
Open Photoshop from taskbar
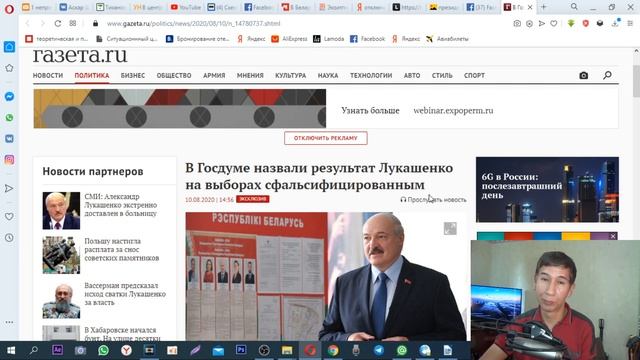(241, 350)
